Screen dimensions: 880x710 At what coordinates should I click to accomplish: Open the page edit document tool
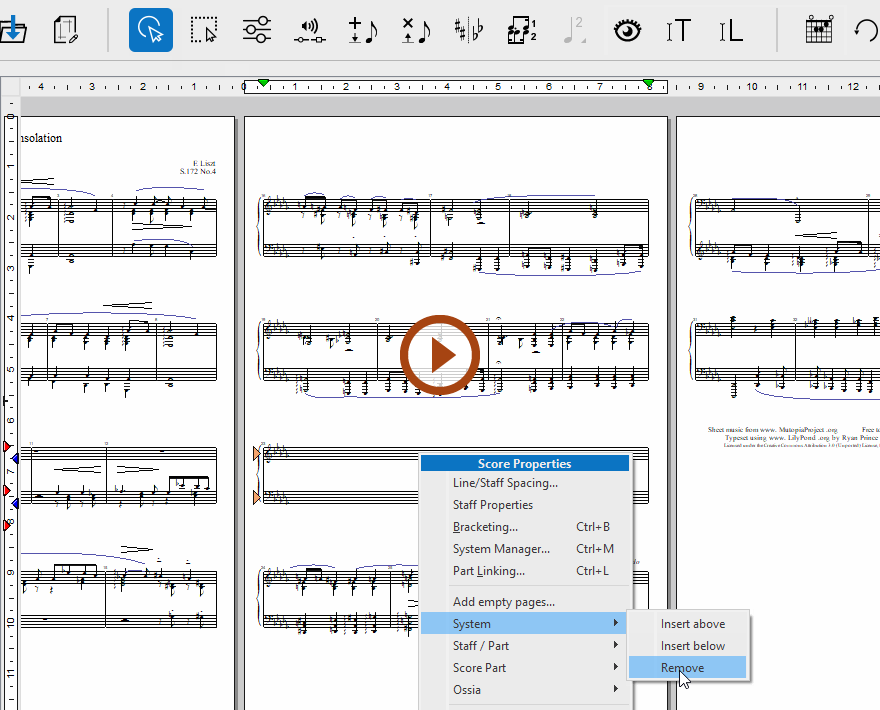pyautogui.click(x=66, y=30)
